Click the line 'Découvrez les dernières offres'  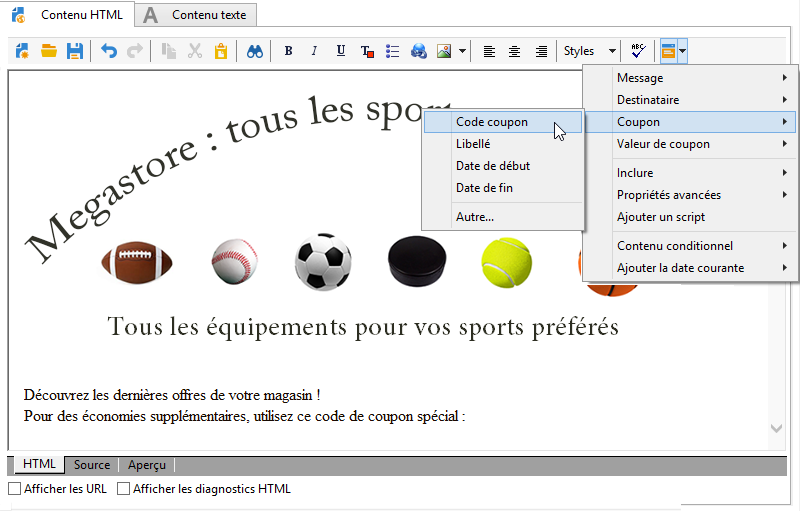[172, 395]
